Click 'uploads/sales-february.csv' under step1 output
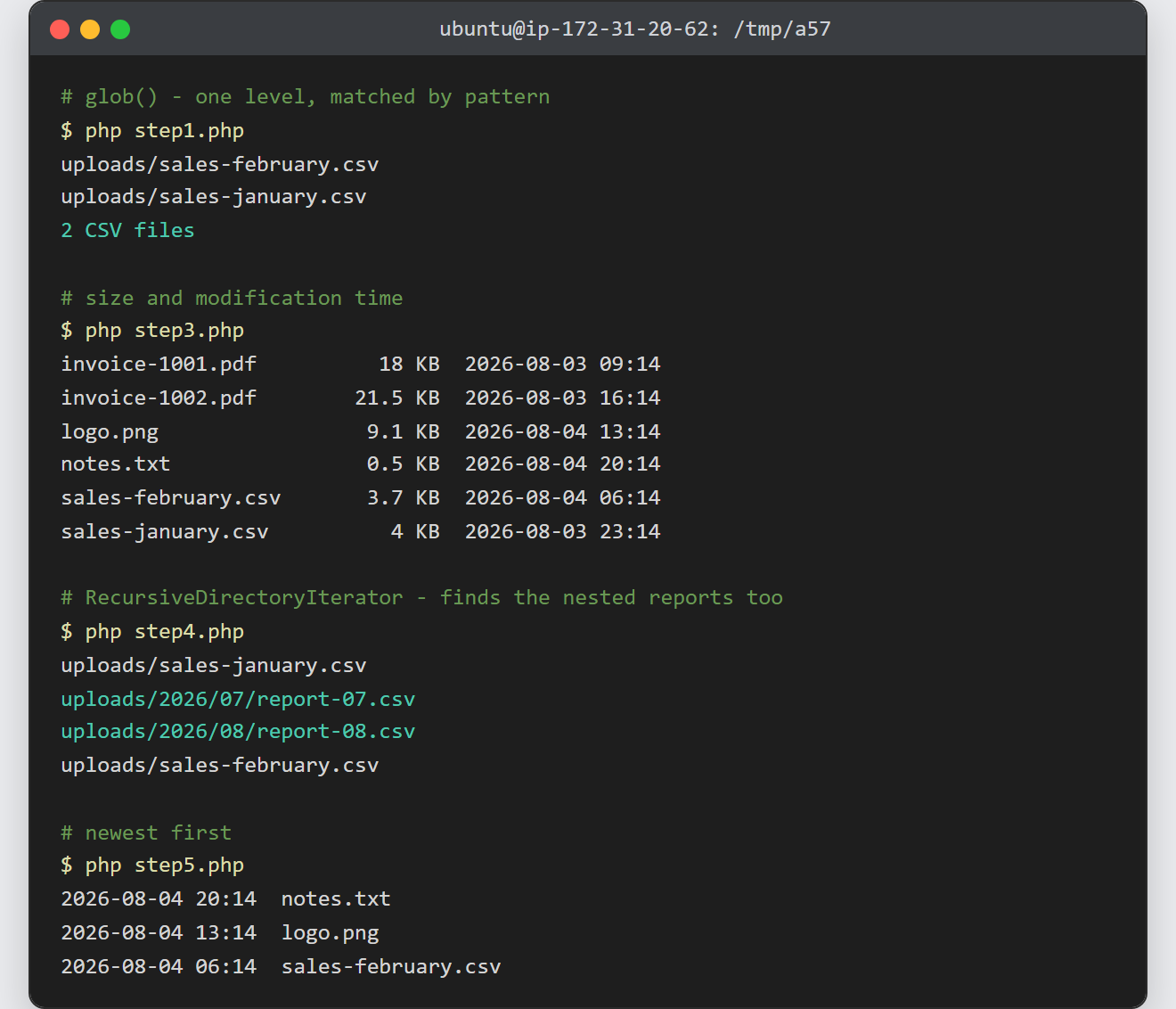1176x1009 pixels. [220, 164]
